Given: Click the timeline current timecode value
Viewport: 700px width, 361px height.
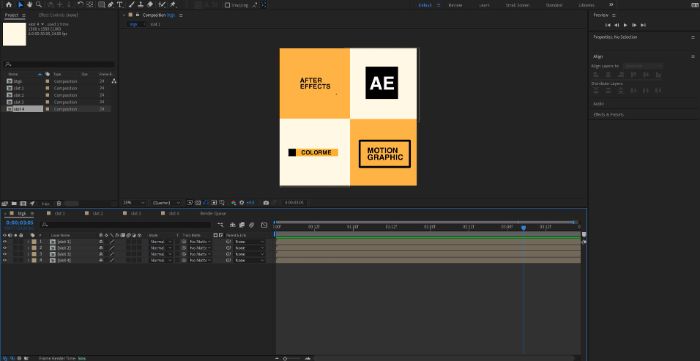Looking at the screenshot, I should click(20, 223).
